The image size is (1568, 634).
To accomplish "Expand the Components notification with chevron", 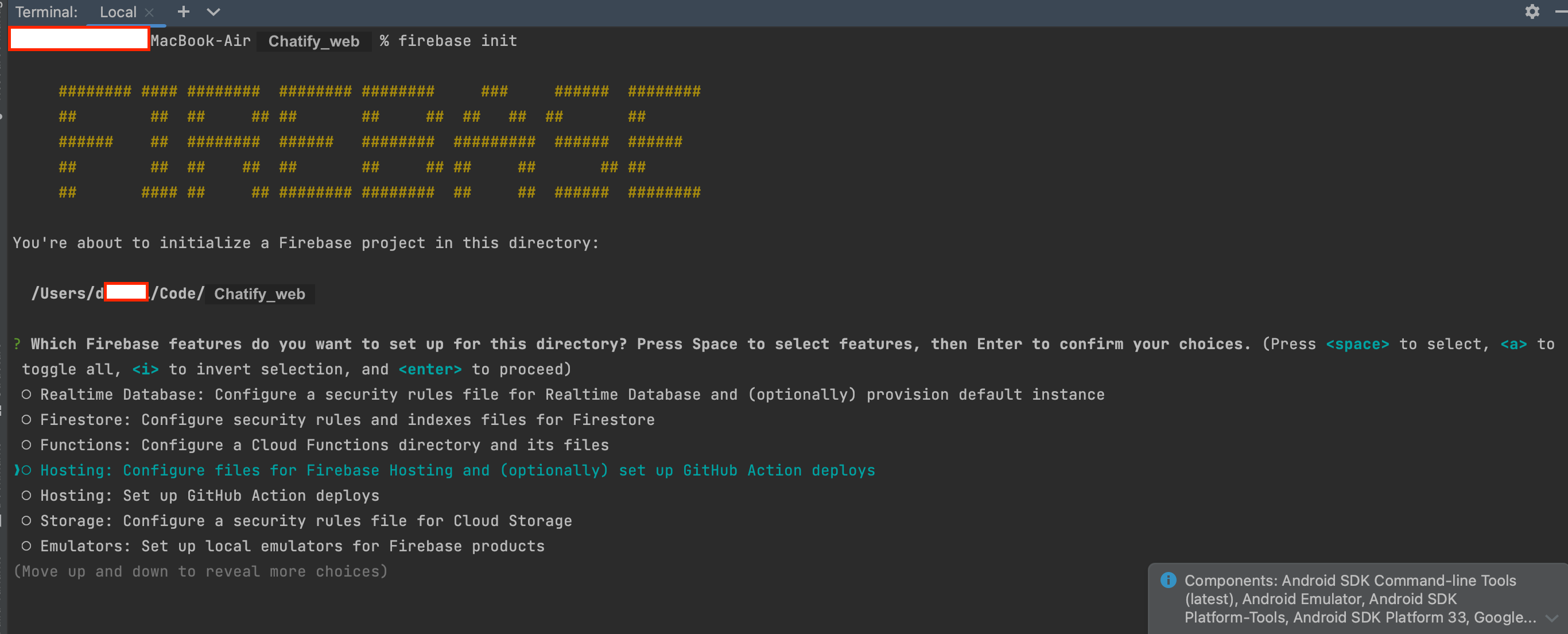I will 1551,617.
